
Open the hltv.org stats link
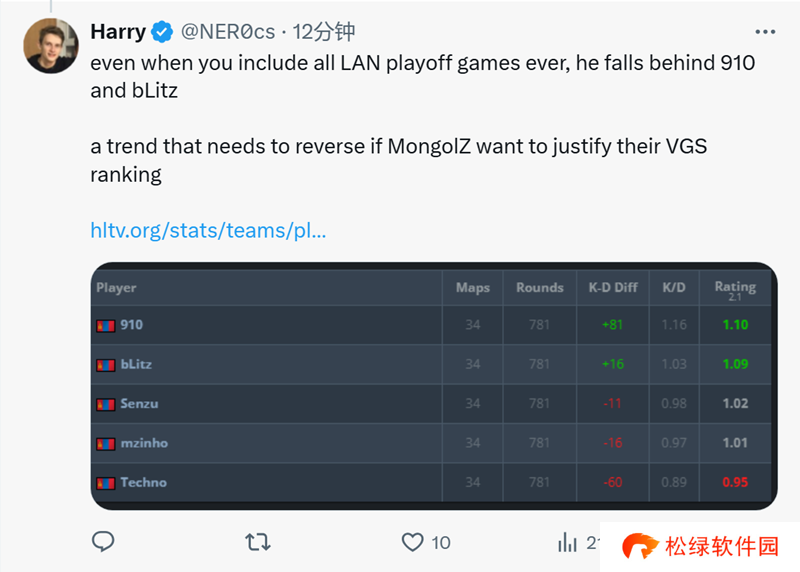(x=208, y=231)
